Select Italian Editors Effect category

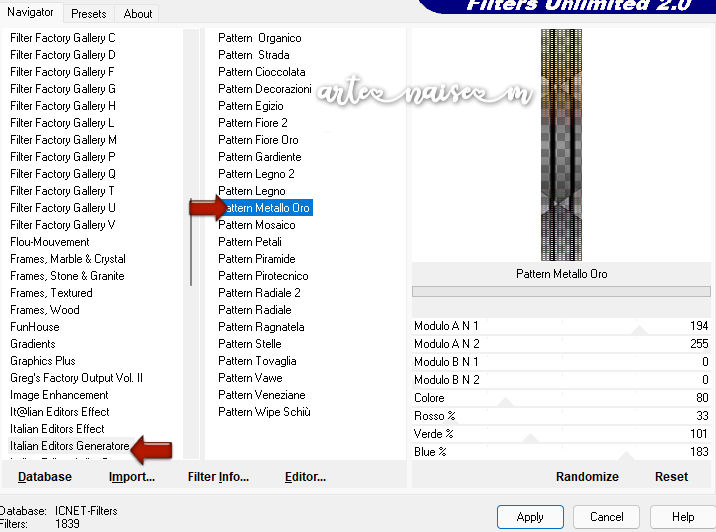pyautogui.click(x=58, y=429)
